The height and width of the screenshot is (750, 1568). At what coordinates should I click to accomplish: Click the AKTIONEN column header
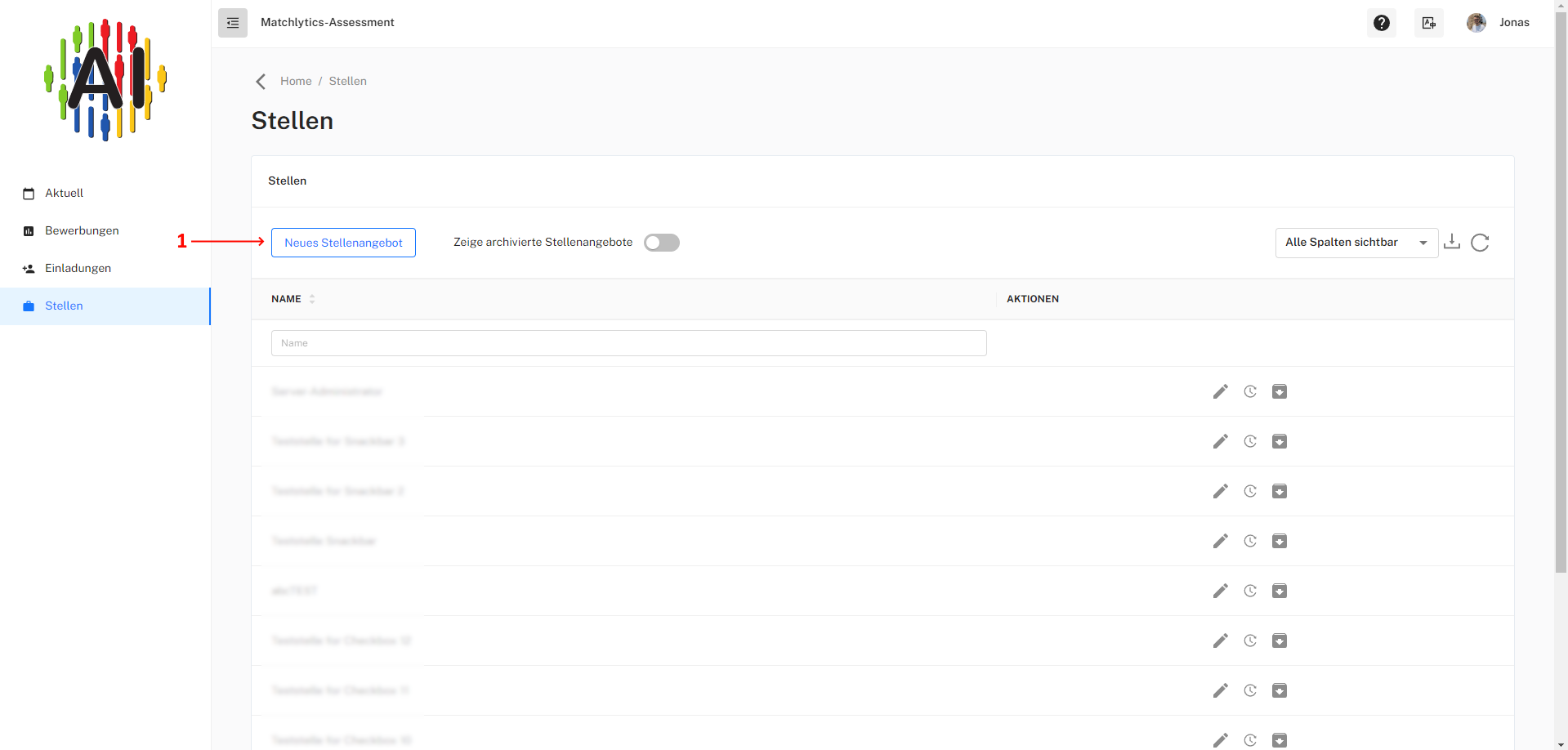click(x=1033, y=299)
